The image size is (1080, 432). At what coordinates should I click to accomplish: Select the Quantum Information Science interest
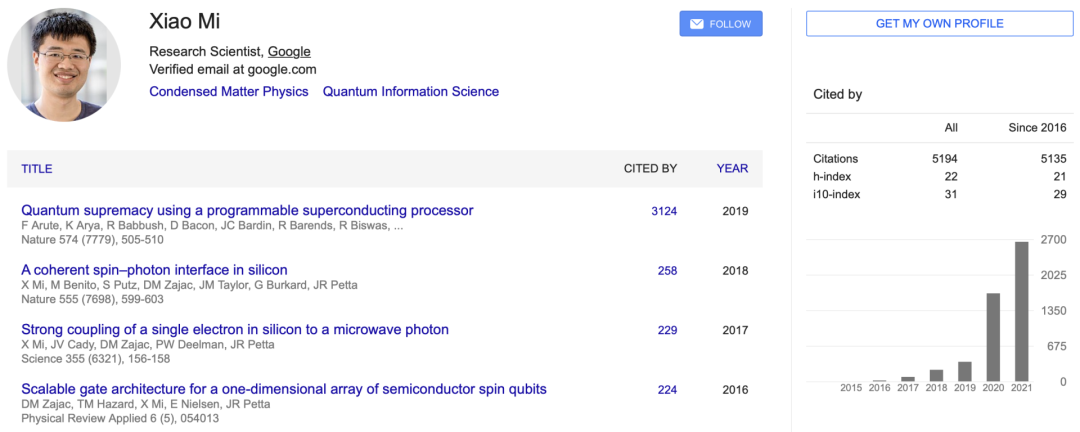[410, 91]
